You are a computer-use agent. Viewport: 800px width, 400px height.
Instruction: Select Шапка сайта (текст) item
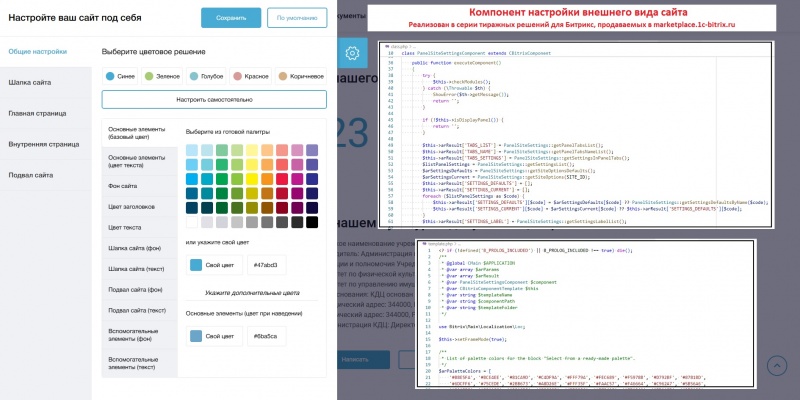pos(140,269)
